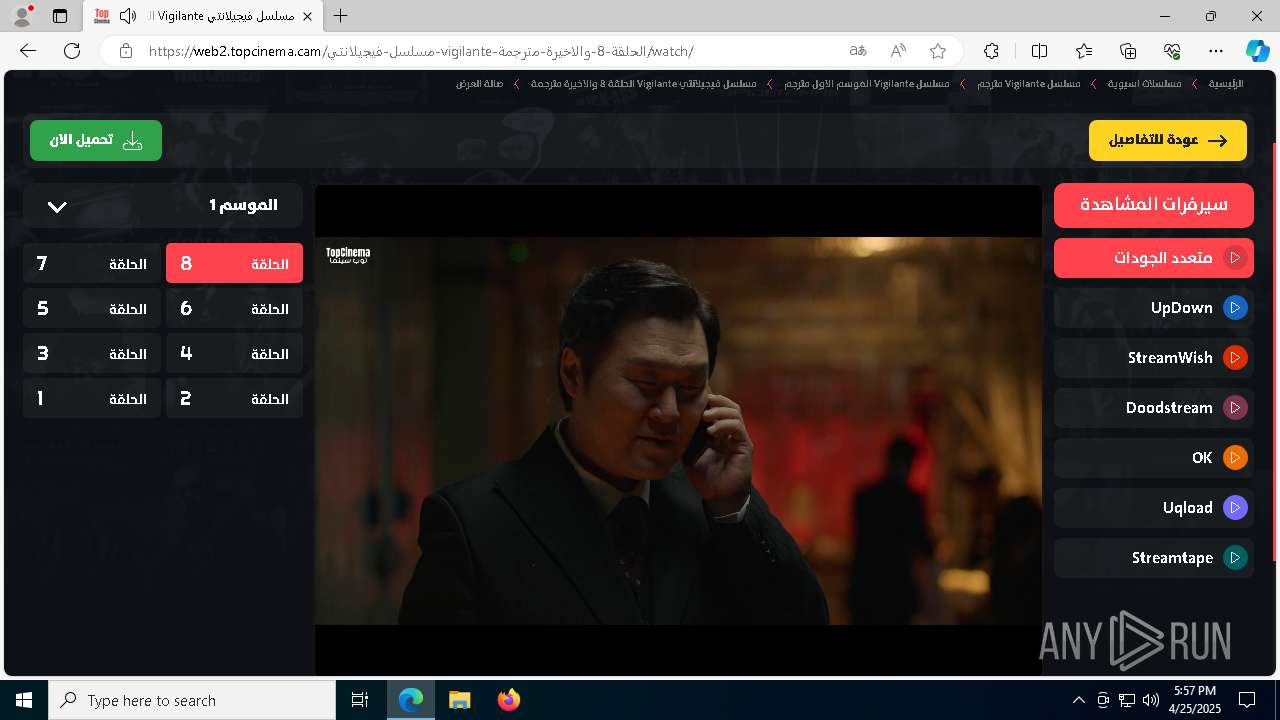Image resolution: width=1280 pixels, height=720 pixels.
Task: Refresh the page
Action: tap(72, 51)
